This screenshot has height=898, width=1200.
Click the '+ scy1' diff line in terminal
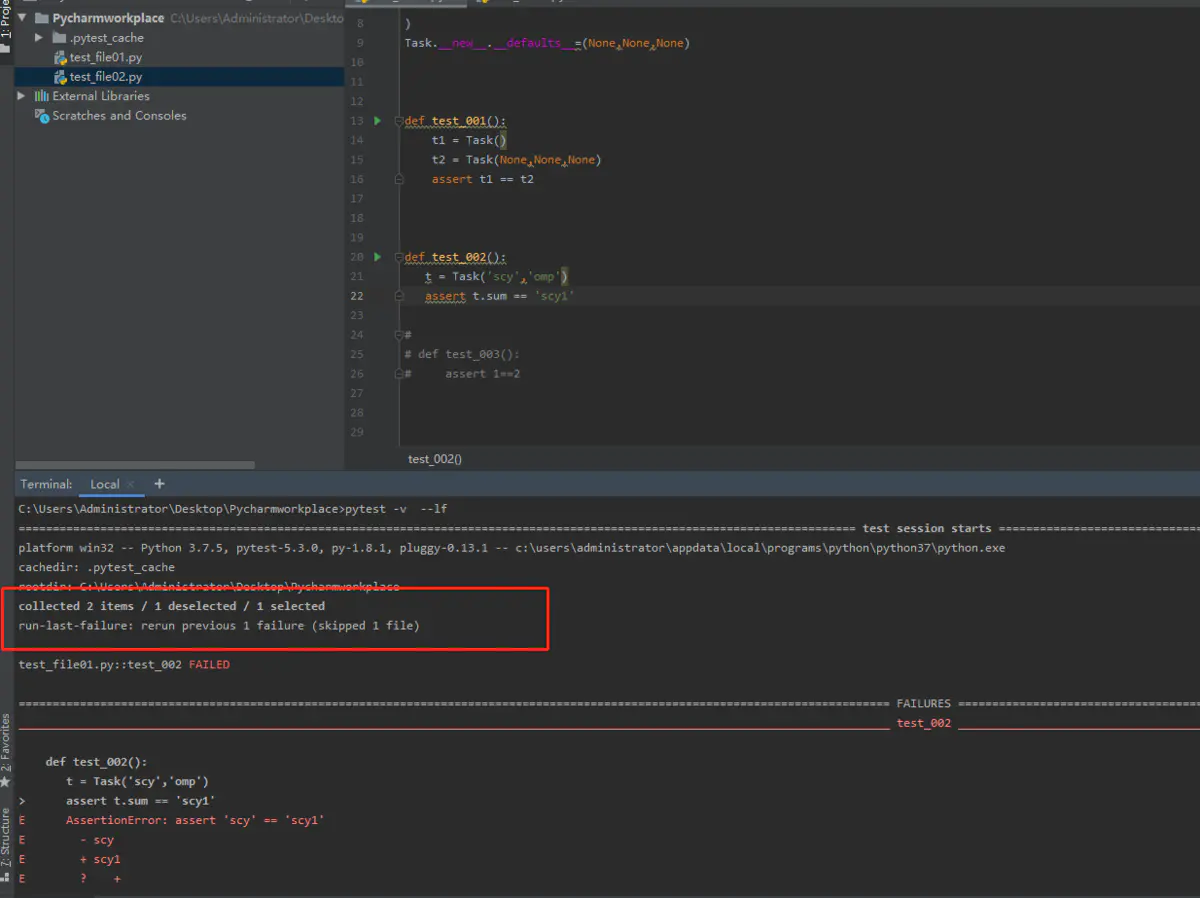tap(100, 859)
